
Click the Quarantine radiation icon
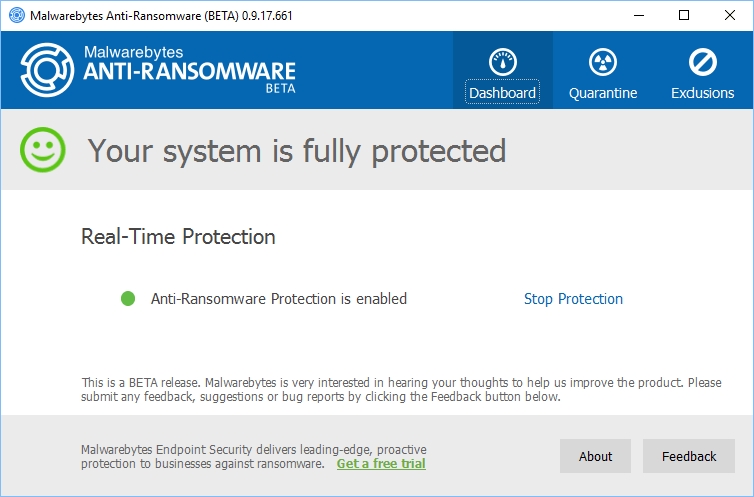pos(602,62)
